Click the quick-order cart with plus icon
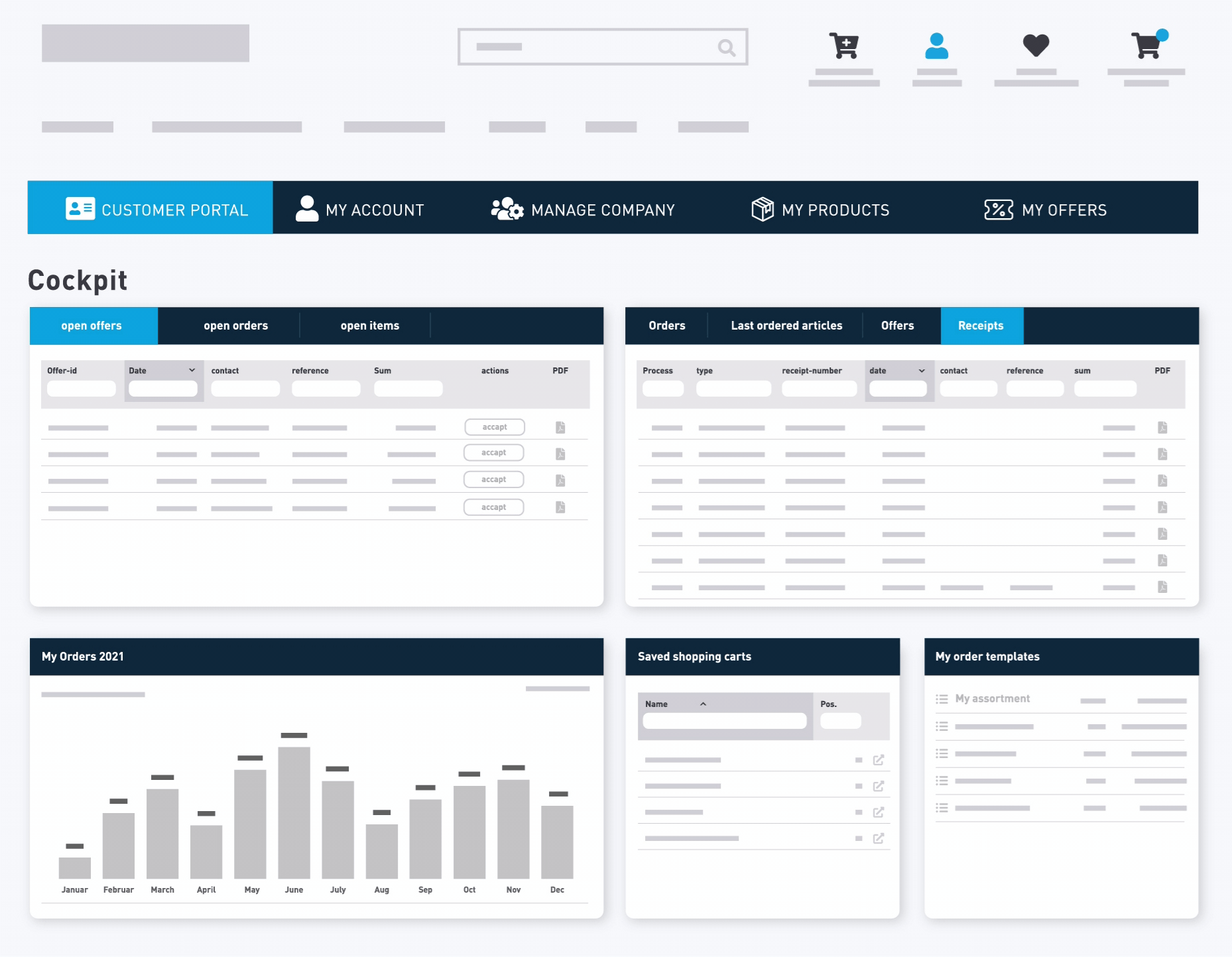 point(843,46)
